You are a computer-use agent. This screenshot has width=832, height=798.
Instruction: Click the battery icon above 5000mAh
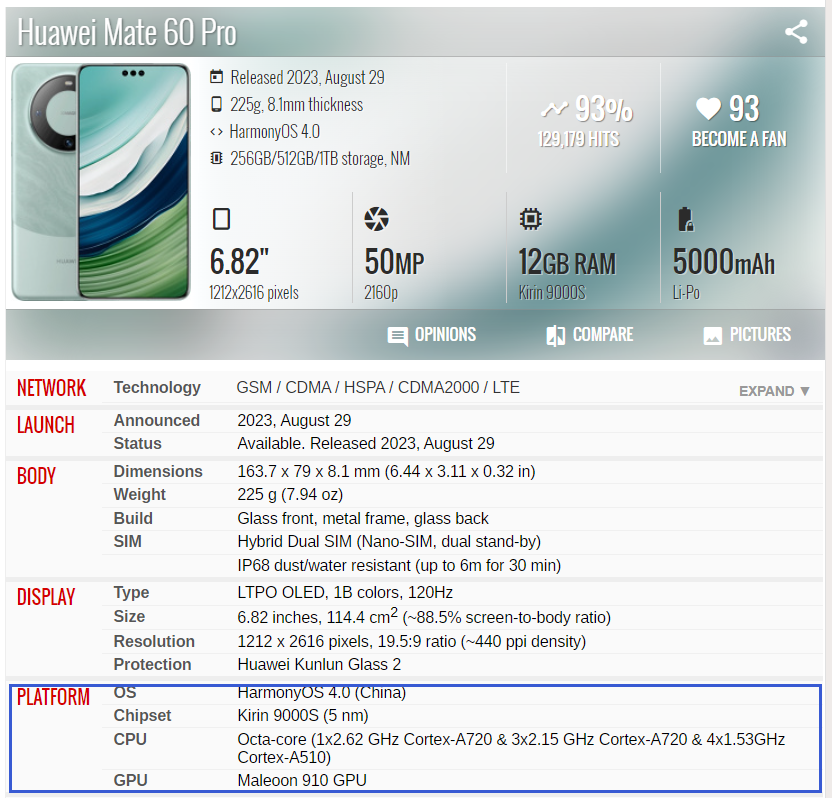tap(686, 219)
